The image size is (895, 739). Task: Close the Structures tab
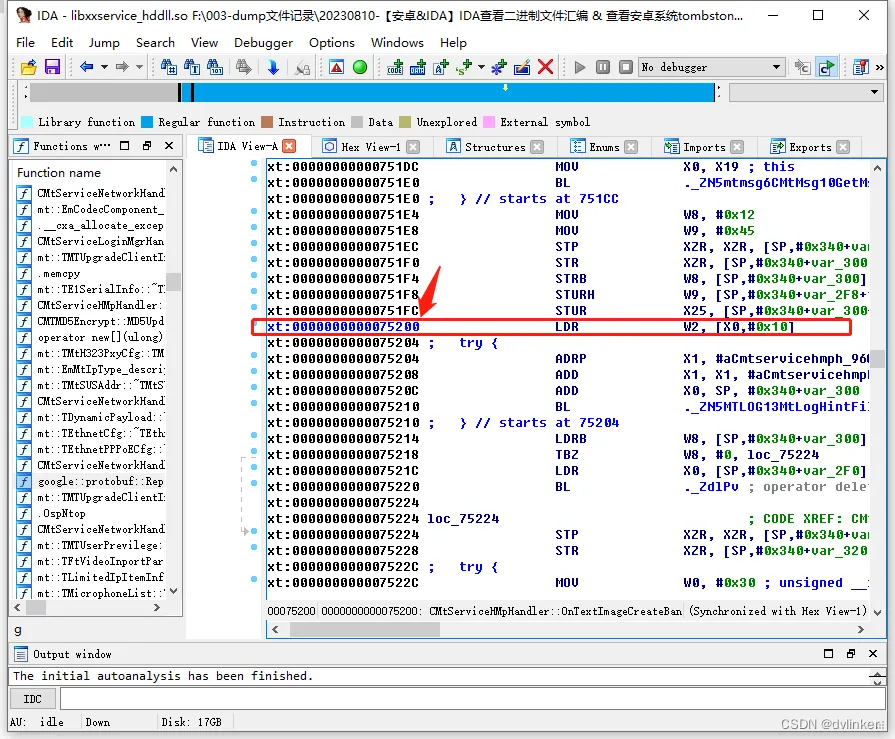click(537, 146)
